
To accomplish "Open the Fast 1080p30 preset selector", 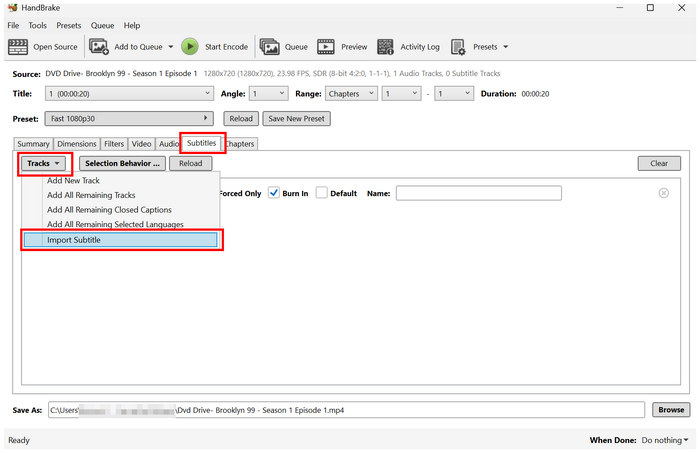I will 129,119.
